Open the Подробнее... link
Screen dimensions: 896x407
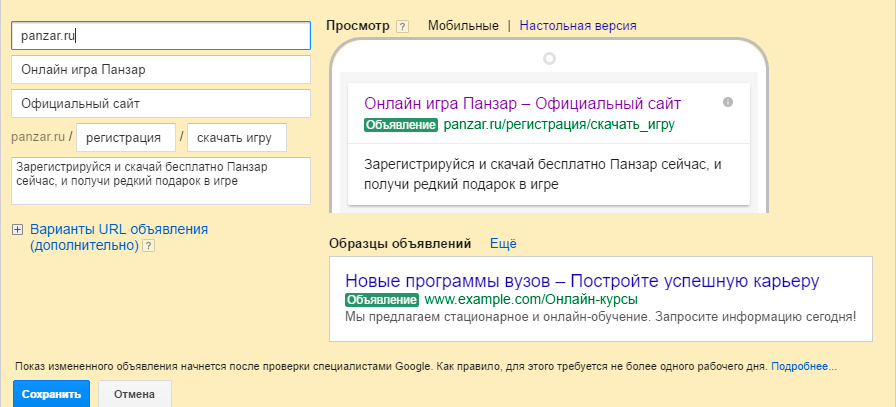click(x=804, y=366)
